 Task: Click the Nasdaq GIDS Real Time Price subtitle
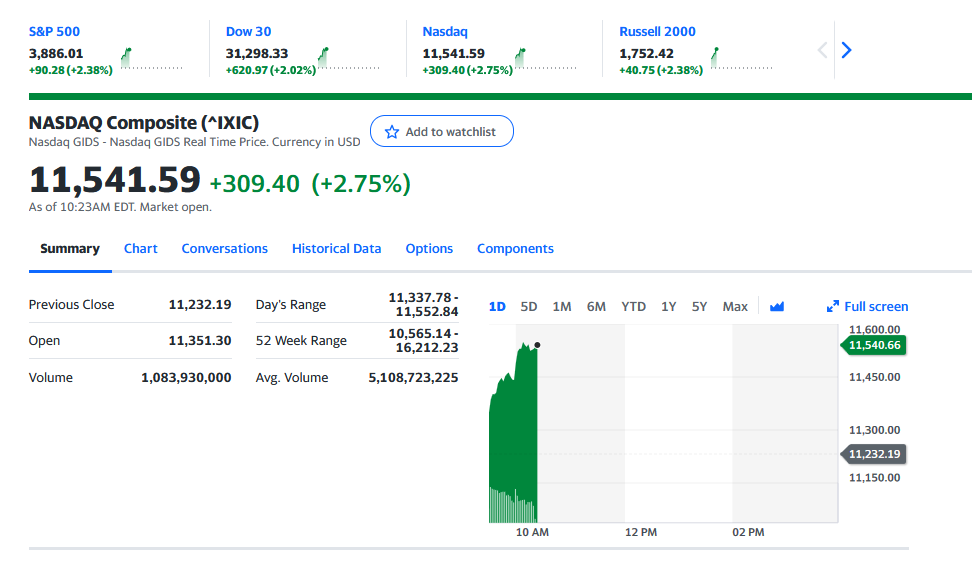194,142
